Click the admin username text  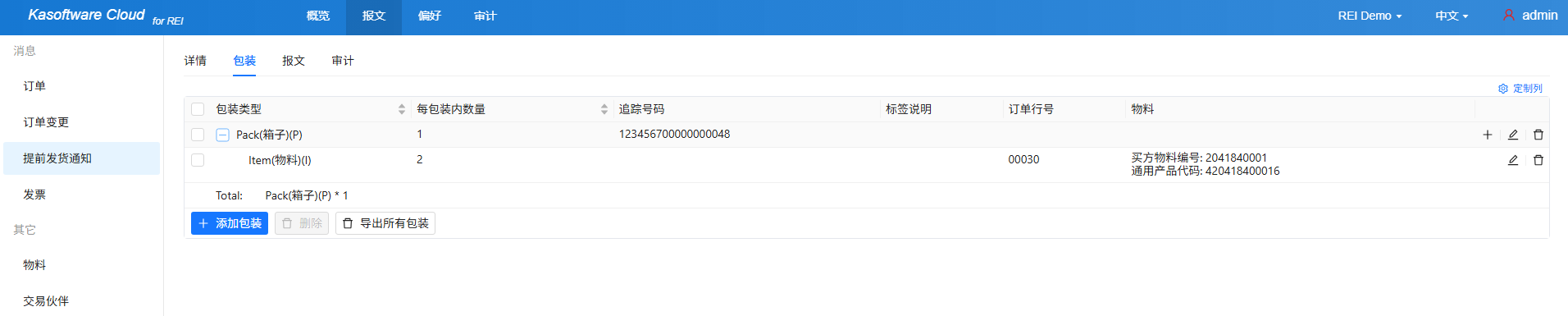click(1539, 16)
